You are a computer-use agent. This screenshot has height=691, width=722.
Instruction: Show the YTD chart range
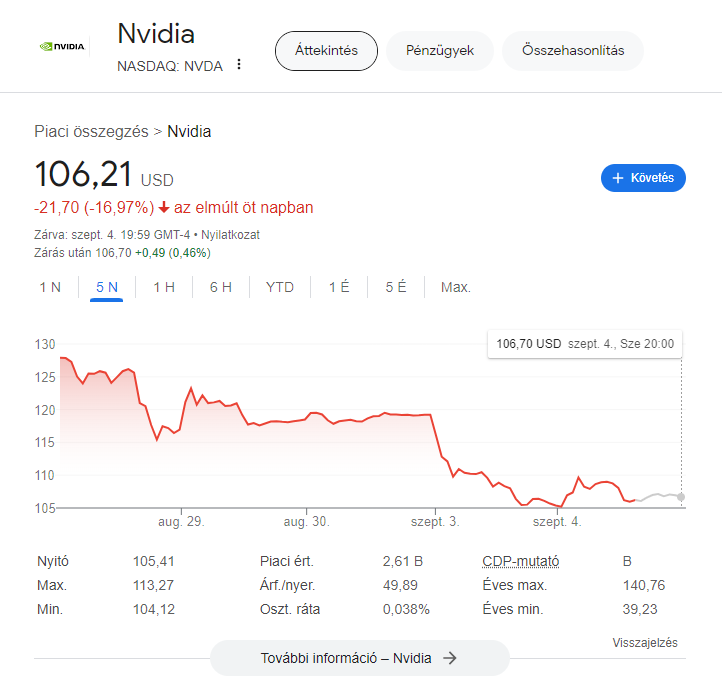pos(280,287)
